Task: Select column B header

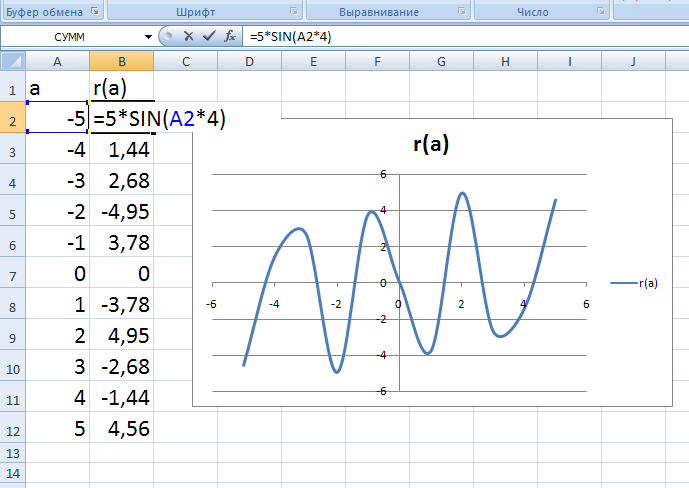Action: [x=122, y=61]
